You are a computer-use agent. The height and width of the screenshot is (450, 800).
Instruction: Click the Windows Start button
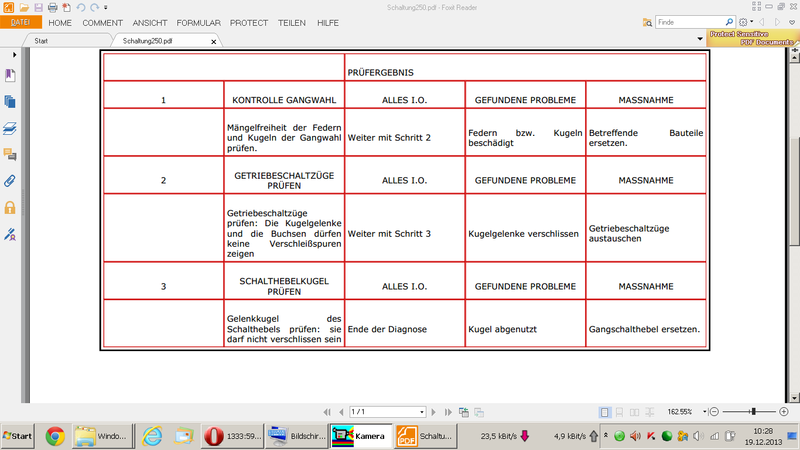click(x=18, y=436)
